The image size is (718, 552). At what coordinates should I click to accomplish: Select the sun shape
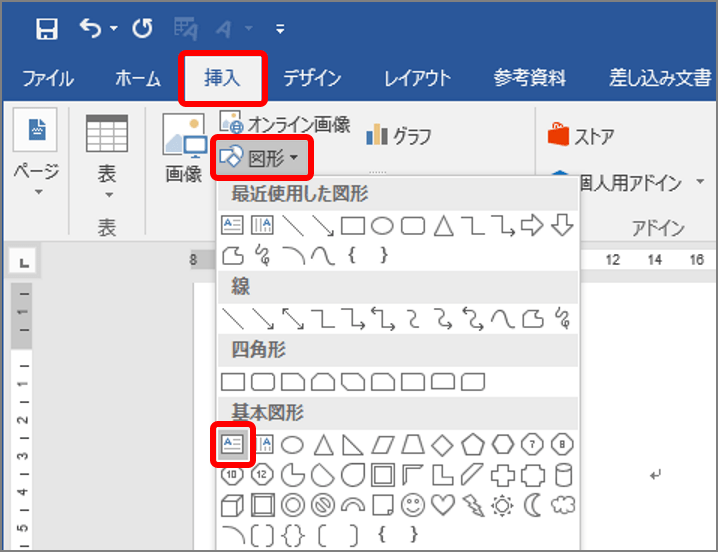click(x=502, y=506)
